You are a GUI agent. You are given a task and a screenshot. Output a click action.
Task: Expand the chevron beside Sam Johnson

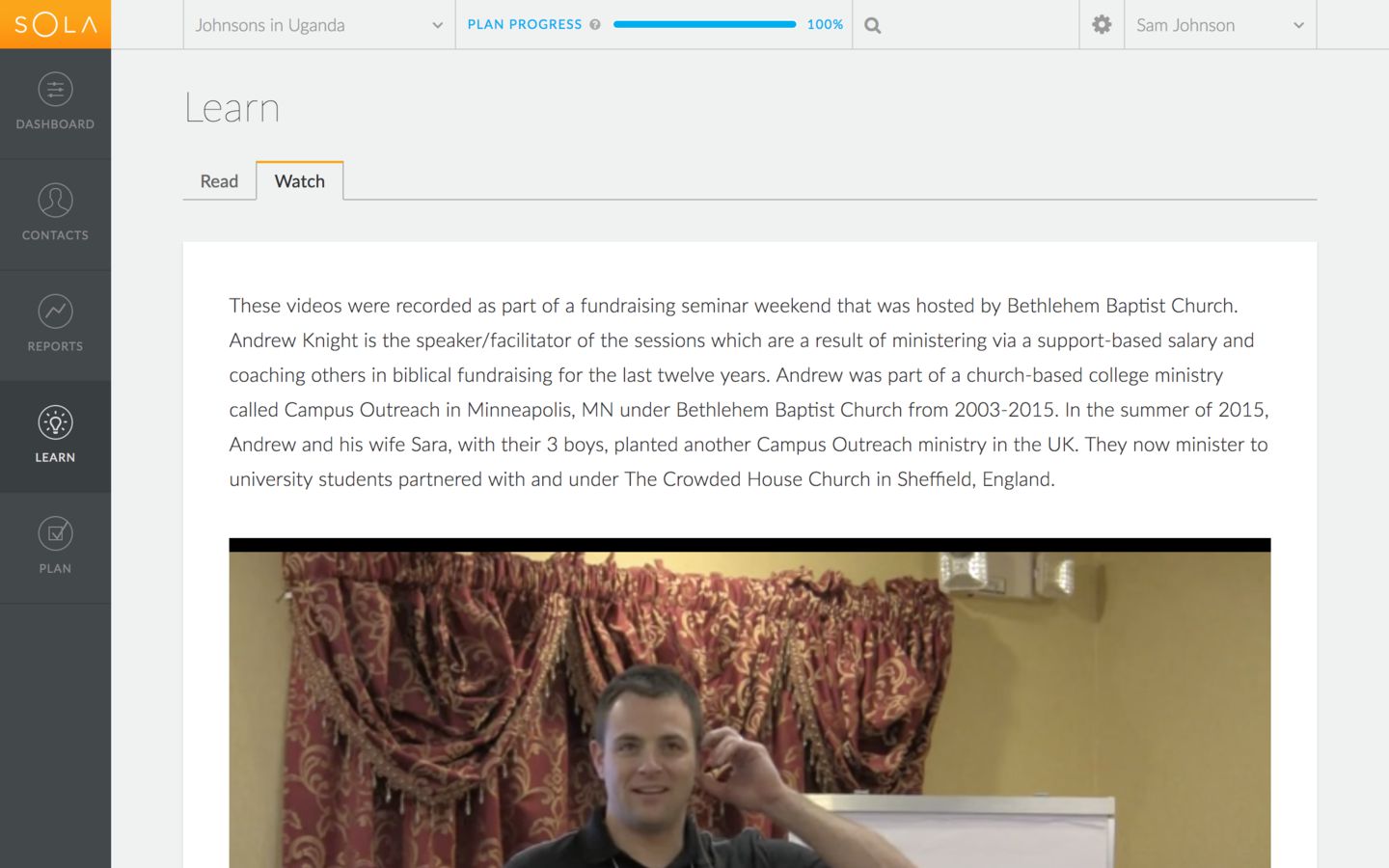[1298, 26]
